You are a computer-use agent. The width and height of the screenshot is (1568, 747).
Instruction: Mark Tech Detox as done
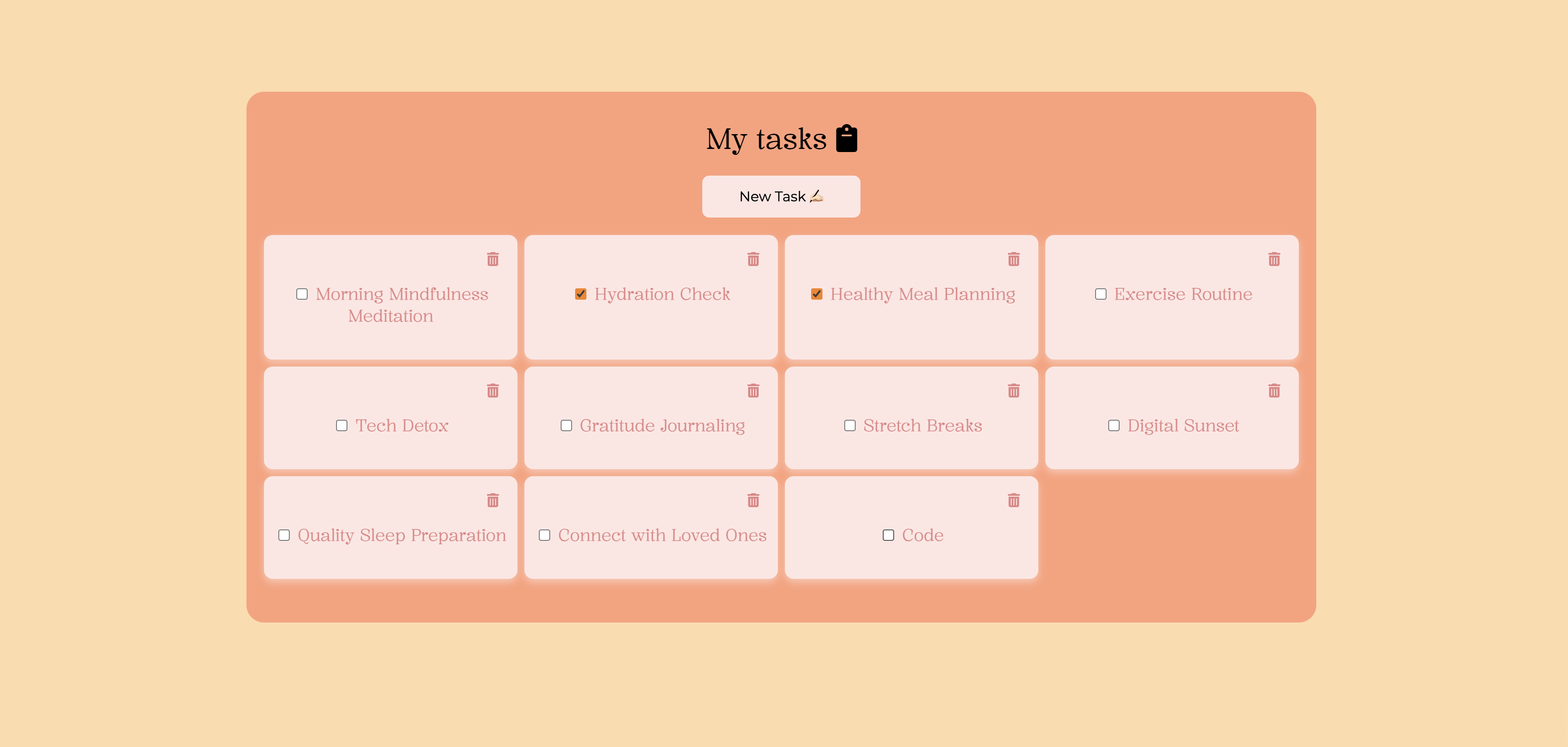click(x=341, y=426)
